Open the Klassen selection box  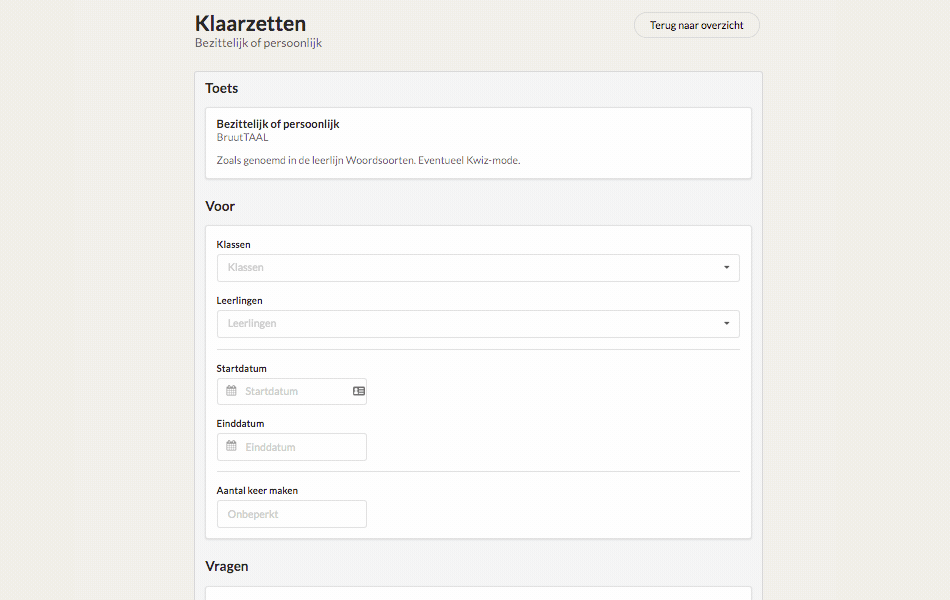(x=478, y=268)
